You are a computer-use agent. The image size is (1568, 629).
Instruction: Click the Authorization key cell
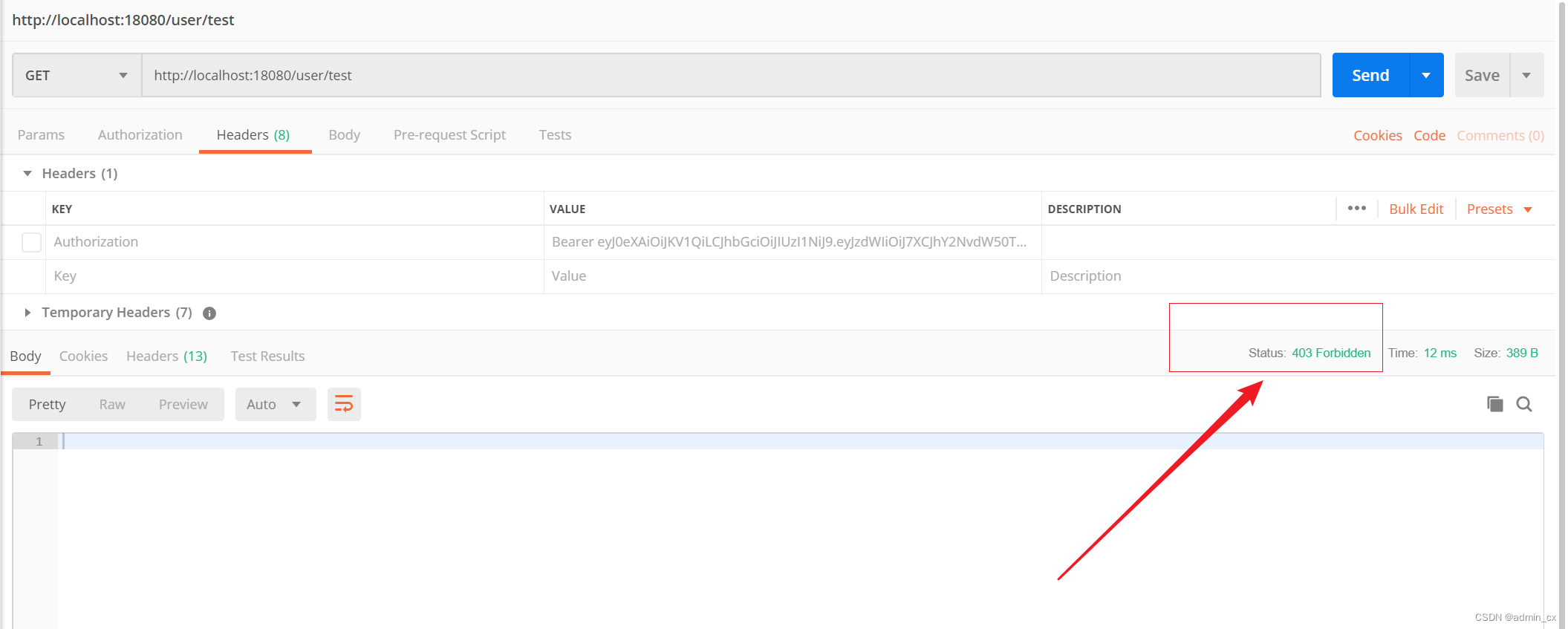point(295,242)
